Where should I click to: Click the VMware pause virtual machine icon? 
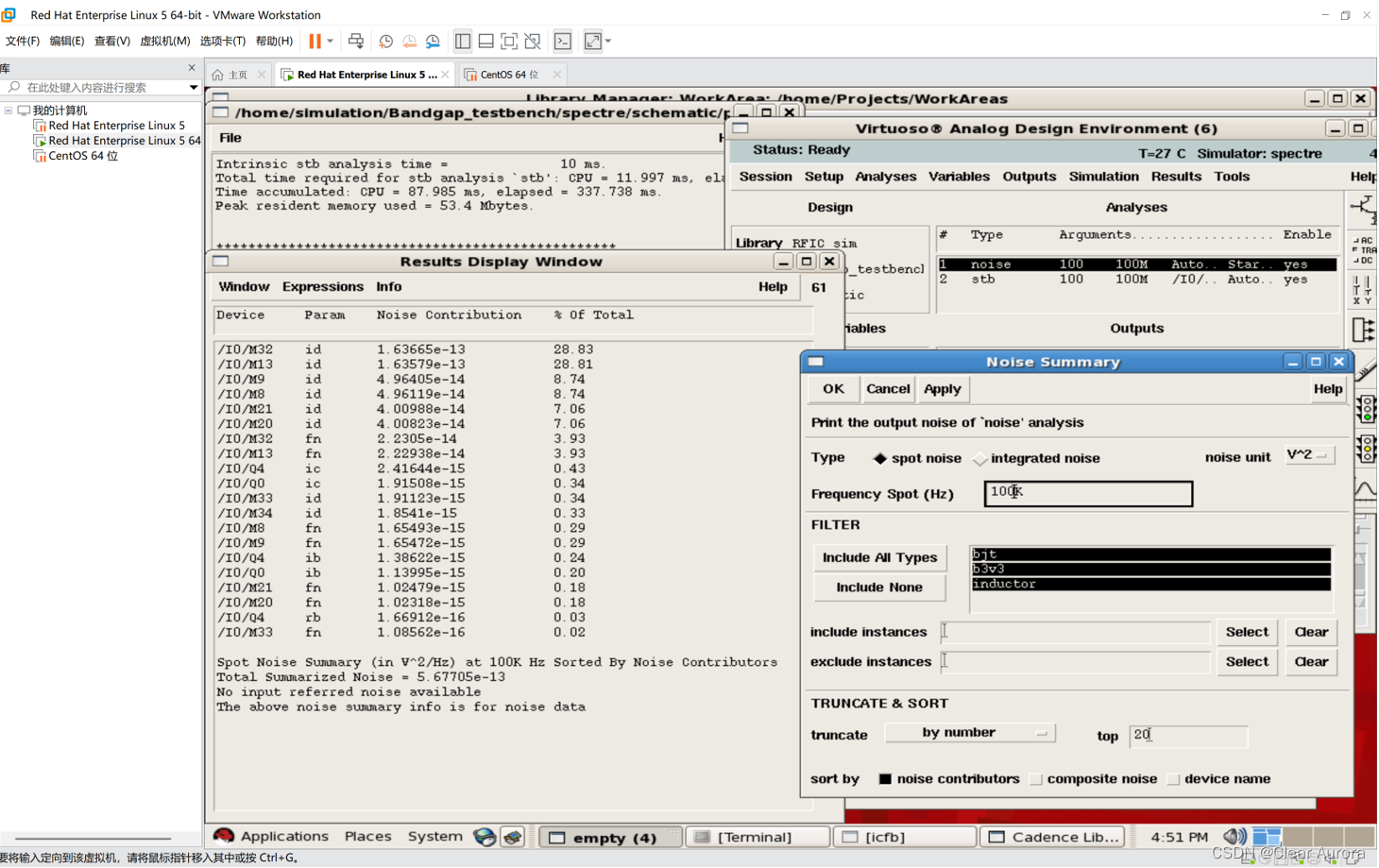coord(315,41)
